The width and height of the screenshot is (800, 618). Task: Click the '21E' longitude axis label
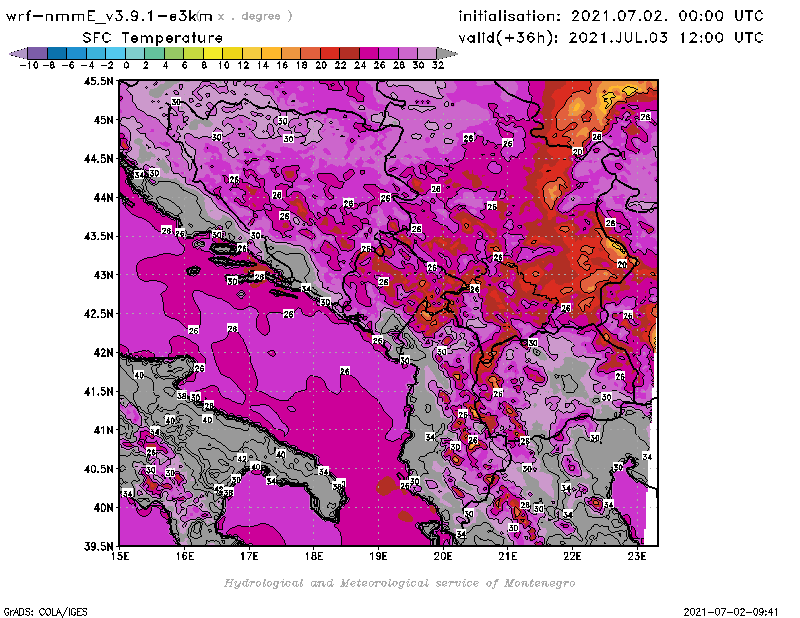click(508, 556)
